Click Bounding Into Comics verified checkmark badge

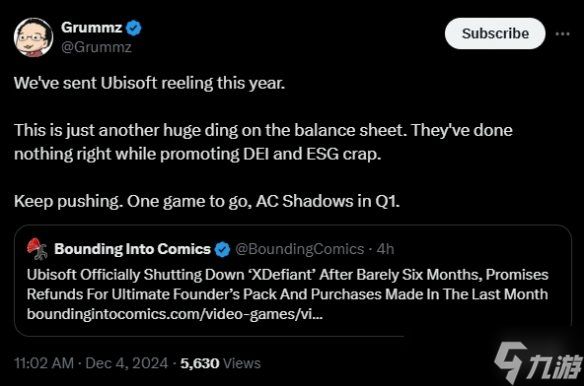click(222, 249)
